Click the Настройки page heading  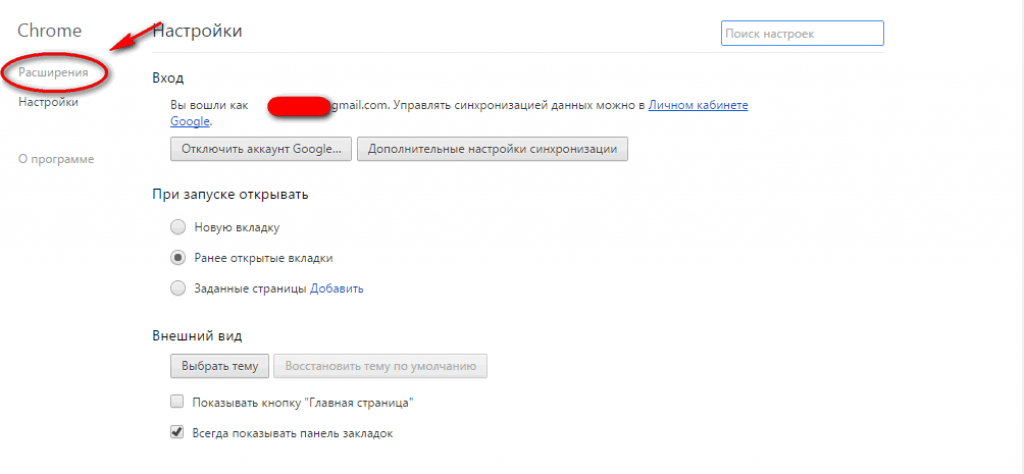[x=197, y=32]
